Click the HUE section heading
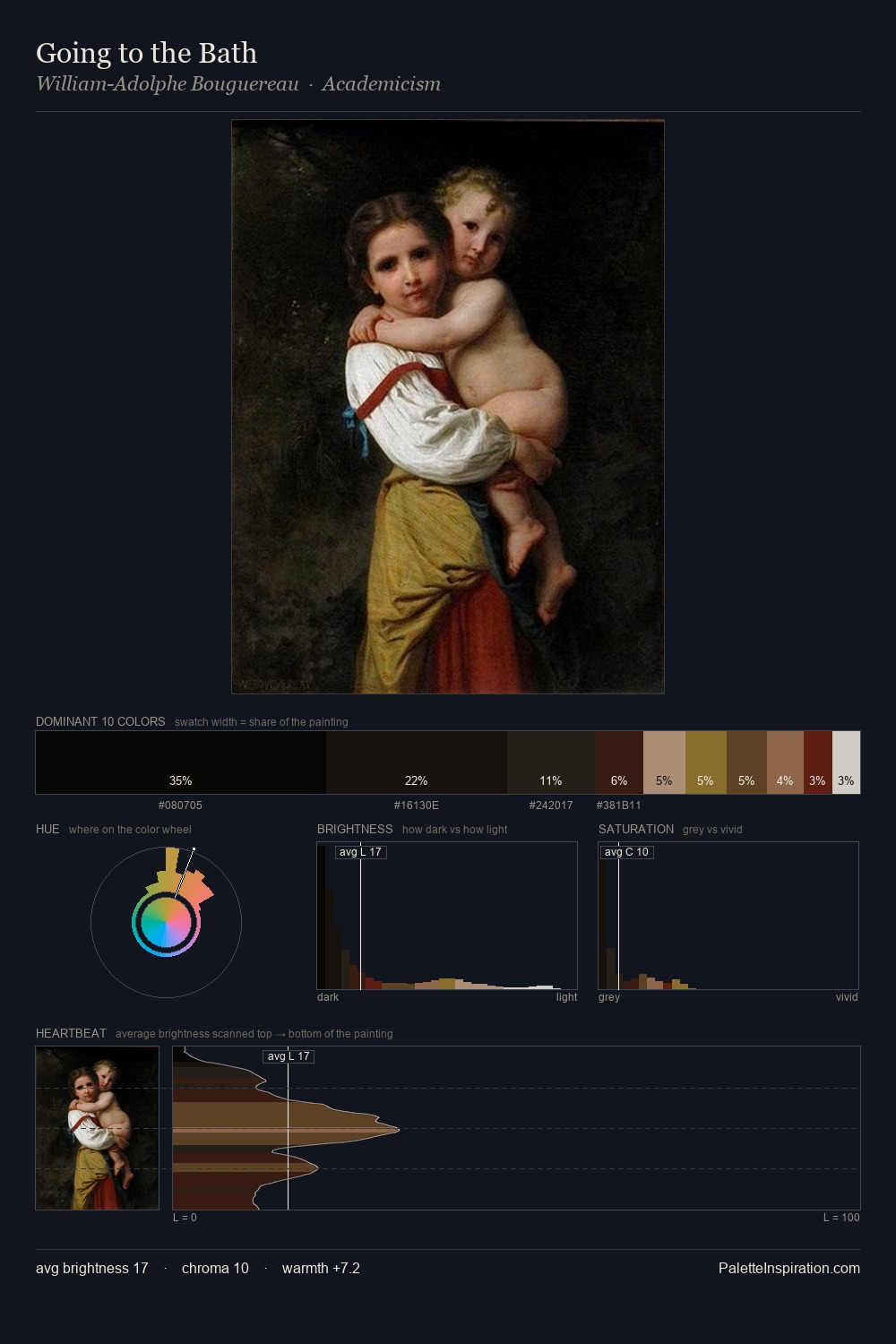Screen dimensions: 896x1344 tap(47, 829)
